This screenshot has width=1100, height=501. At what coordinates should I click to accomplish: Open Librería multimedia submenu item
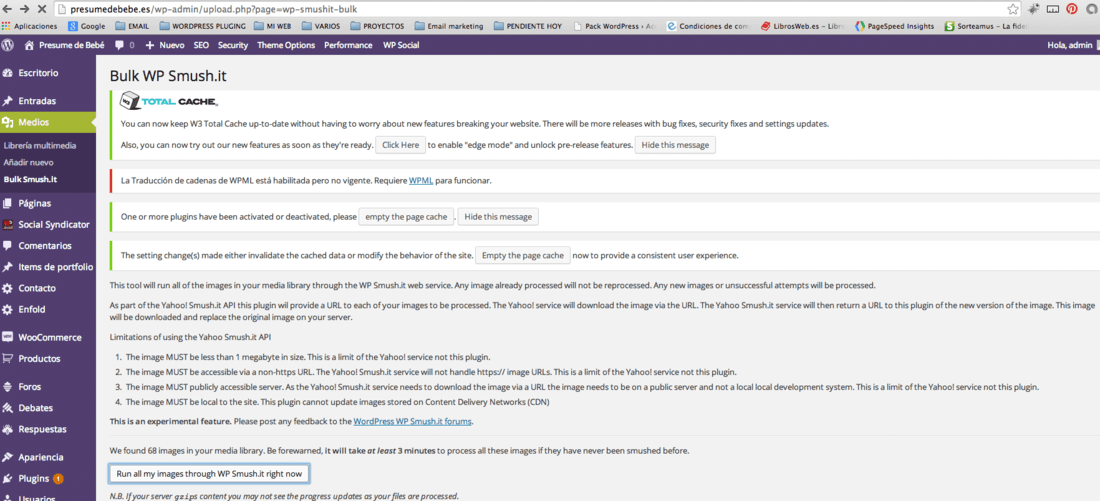40,146
